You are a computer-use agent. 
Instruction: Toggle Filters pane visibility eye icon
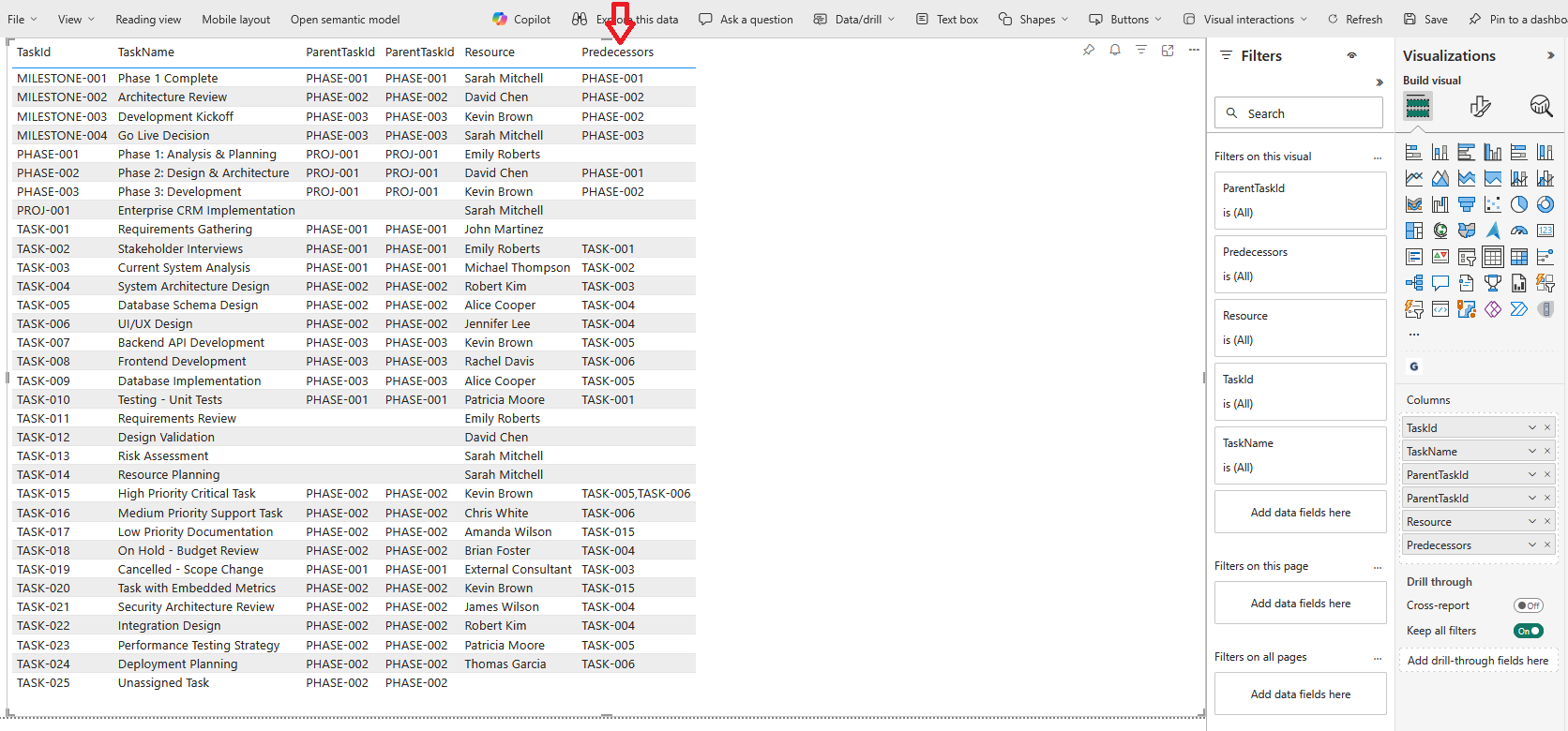pyautogui.click(x=1351, y=56)
